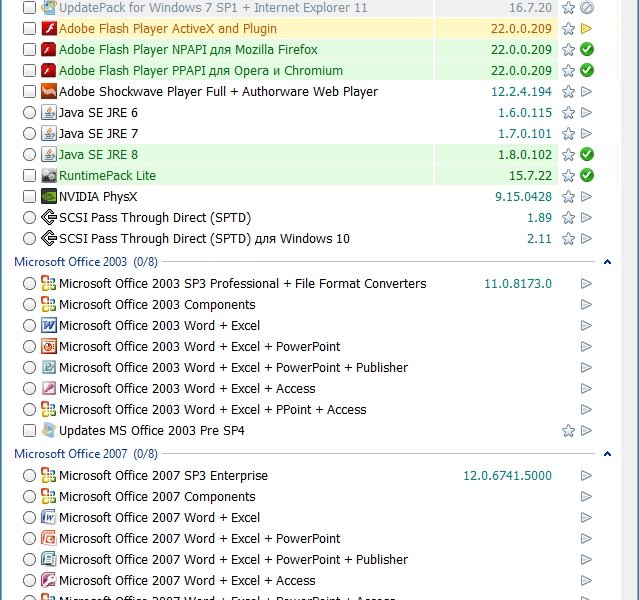639x600 pixels.
Task: Collapse the Microsoft Office 2007 section
Action: pos(607,454)
